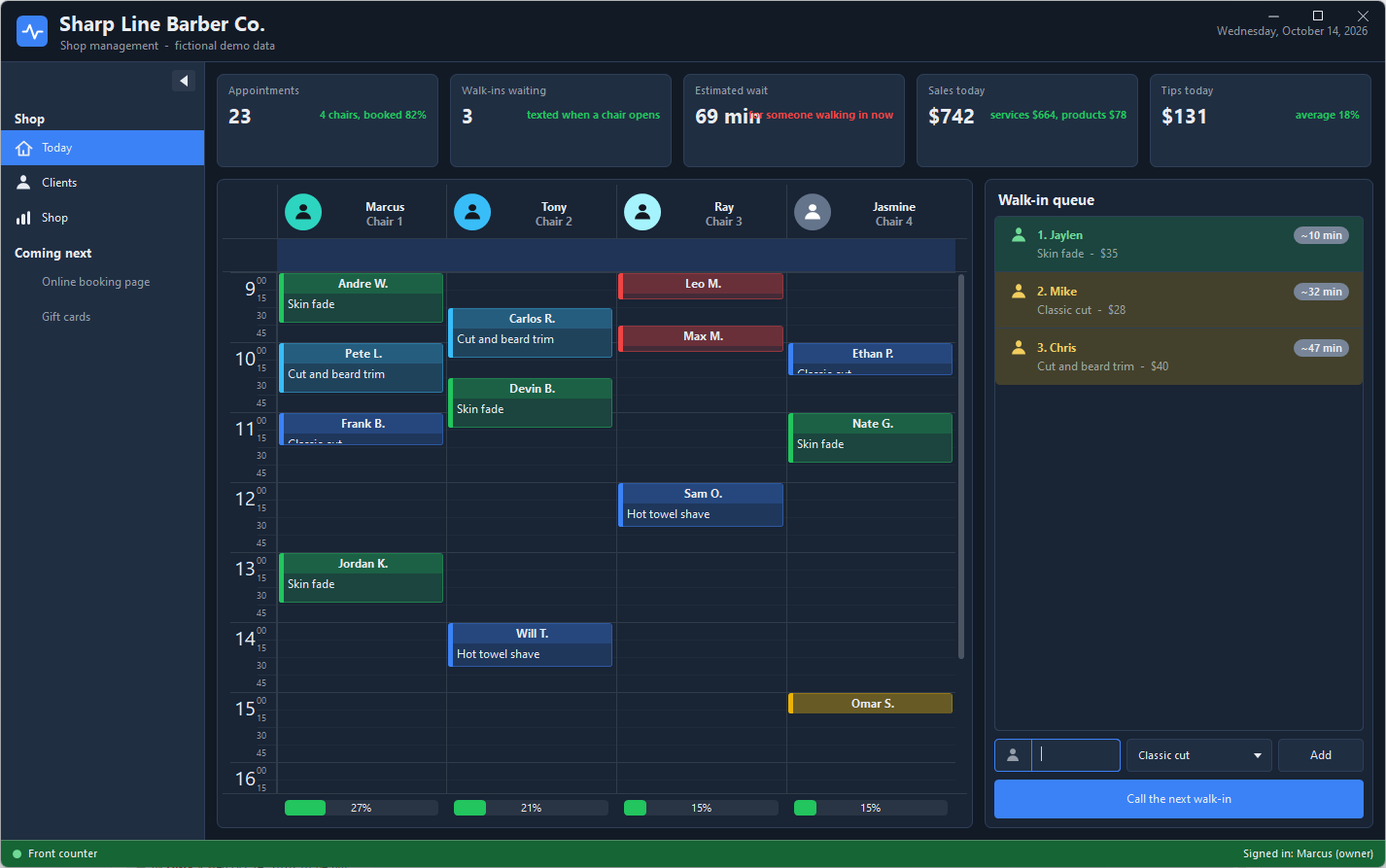1386x868 pixels.
Task: Go to the Shop stats page in the sidebar
Action: (102, 218)
